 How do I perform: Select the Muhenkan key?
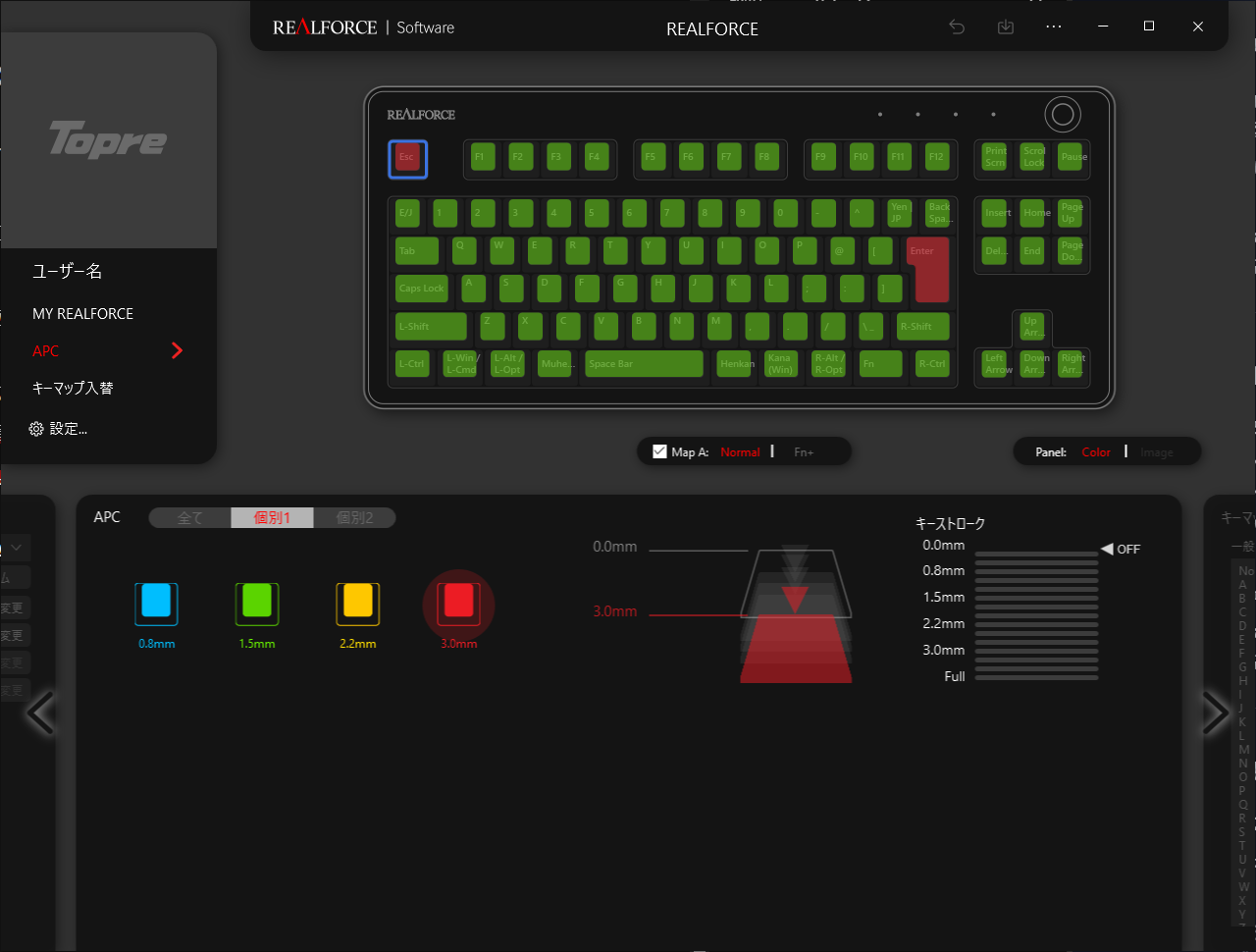[x=556, y=363]
